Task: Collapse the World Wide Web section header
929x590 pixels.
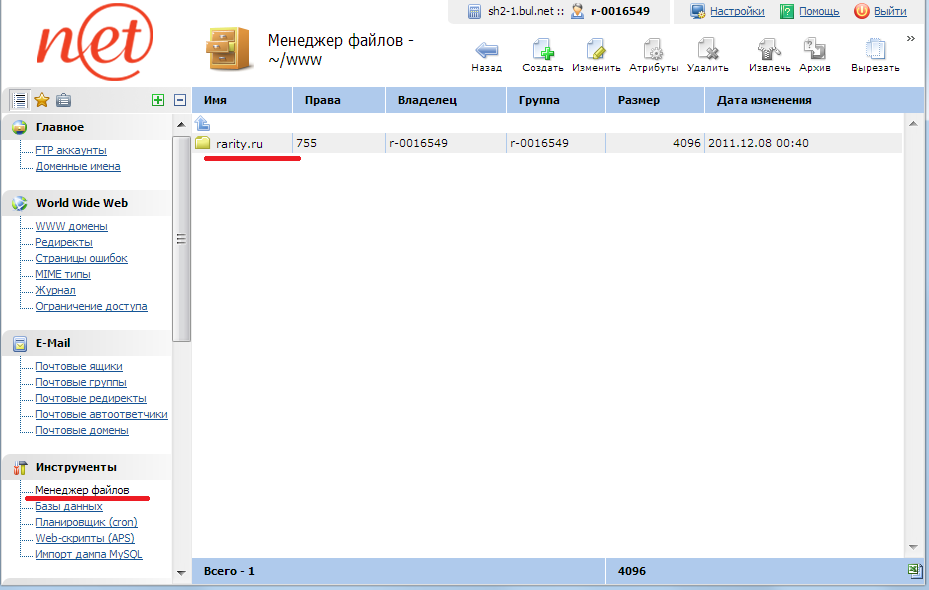Action: (82, 203)
